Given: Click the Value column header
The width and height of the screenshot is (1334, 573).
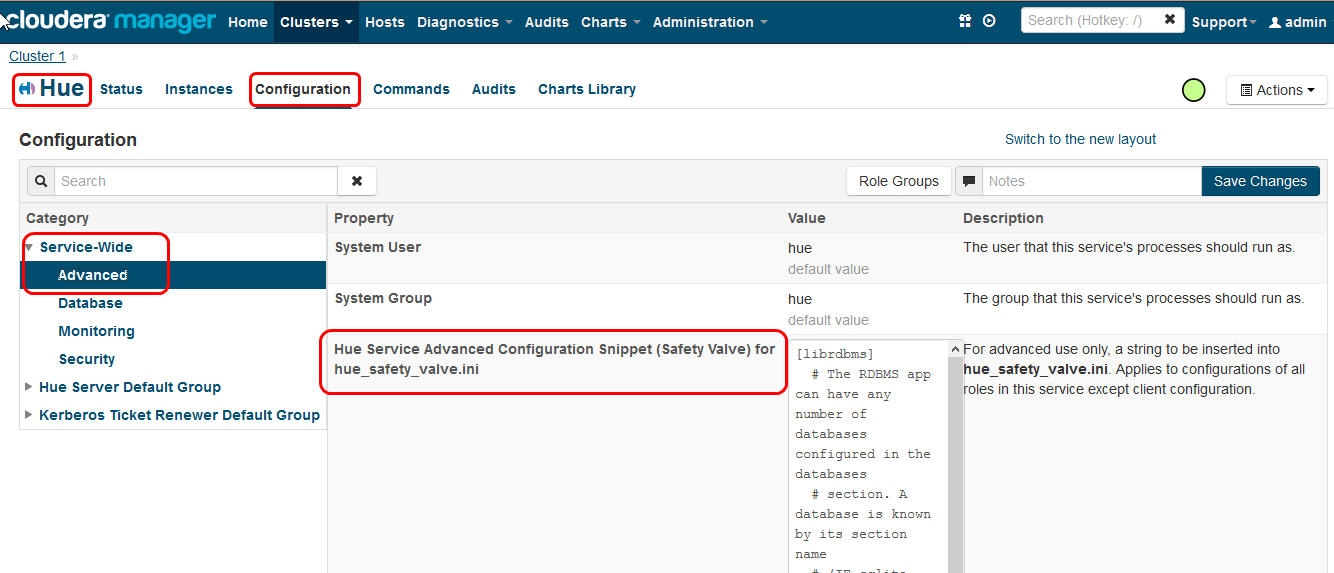Looking at the screenshot, I should (x=807, y=218).
